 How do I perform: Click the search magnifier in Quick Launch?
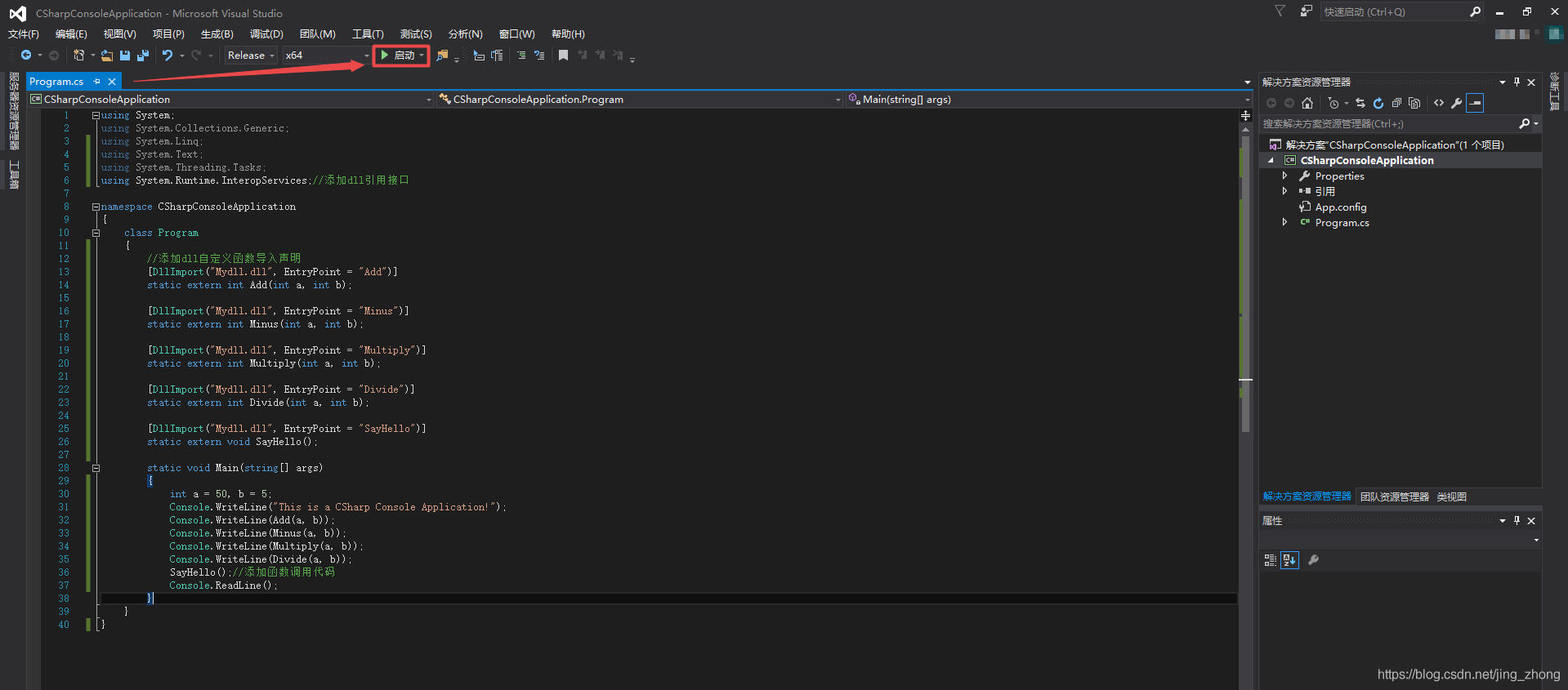click(x=1475, y=11)
